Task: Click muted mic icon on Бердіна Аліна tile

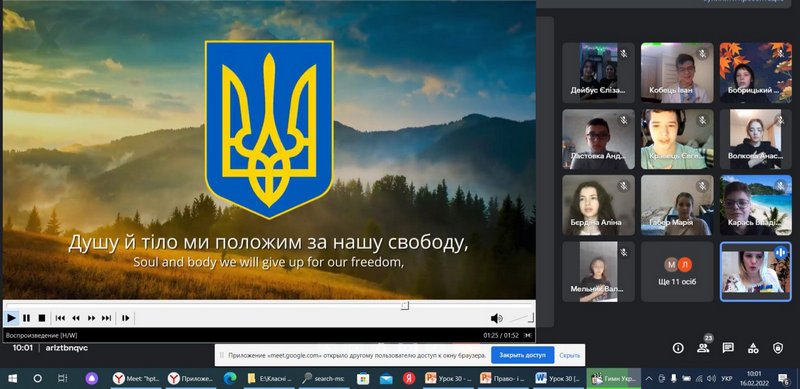Action: pos(623,186)
